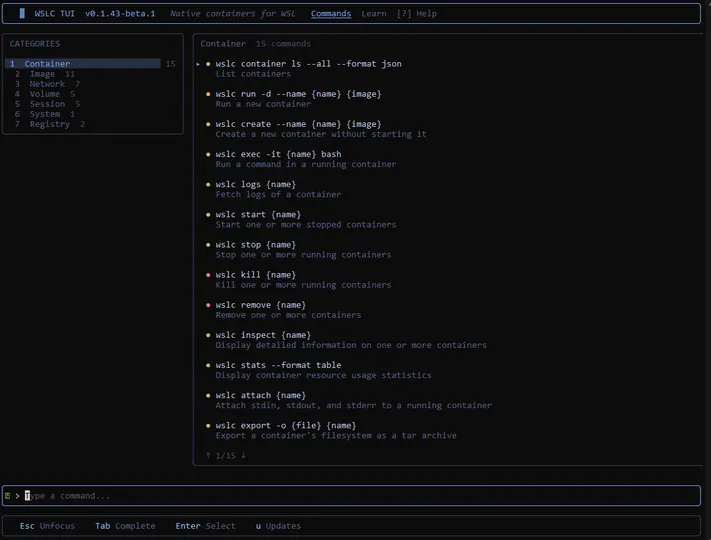Image resolution: width=711 pixels, height=540 pixels.
Task: Click the CATEGORIES panel heading
Action: pos(34,44)
